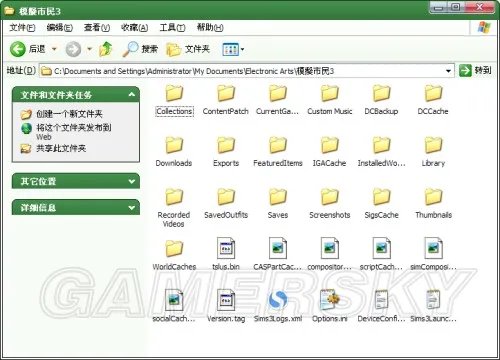The height and width of the screenshot is (360, 500).
Task: Select the CASPartCac... file
Action: pos(278,254)
